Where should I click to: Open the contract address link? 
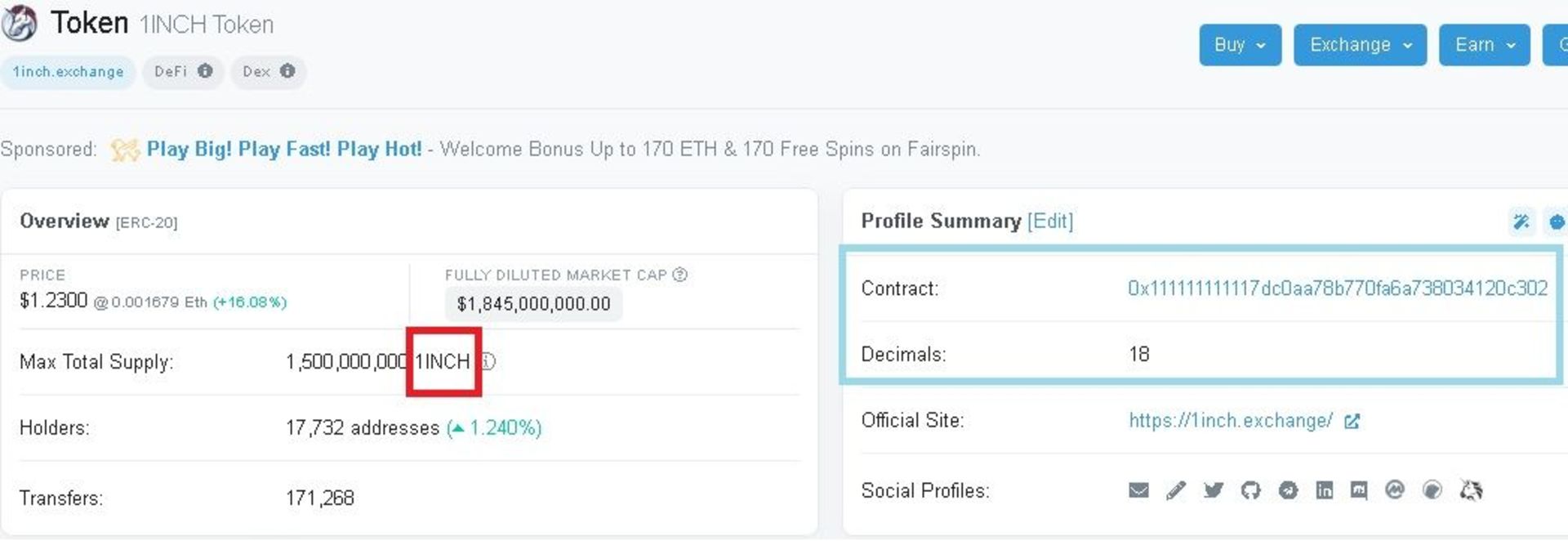(1338, 288)
